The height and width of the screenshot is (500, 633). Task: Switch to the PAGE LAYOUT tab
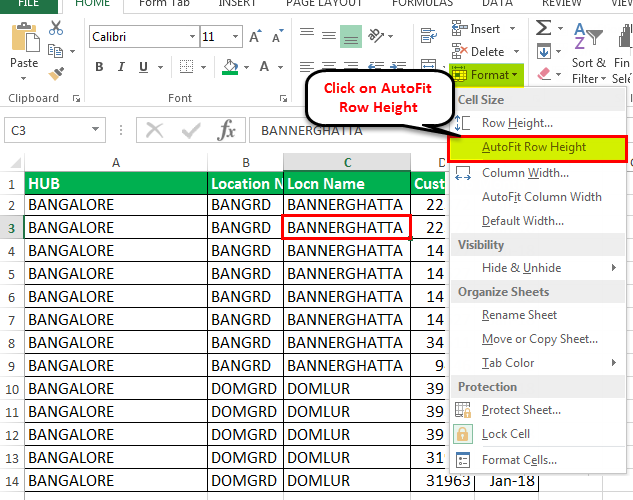(x=324, y=4)
